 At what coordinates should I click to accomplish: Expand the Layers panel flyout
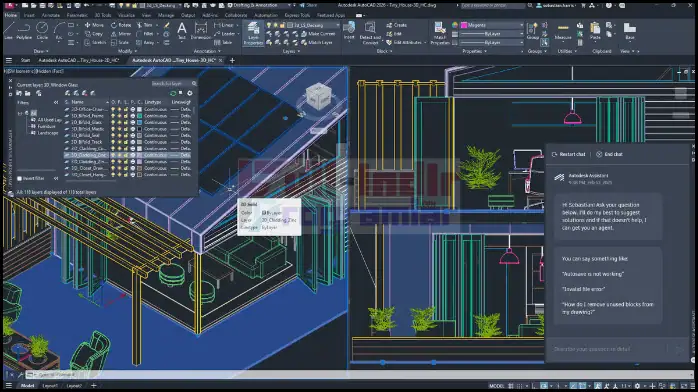291,52
